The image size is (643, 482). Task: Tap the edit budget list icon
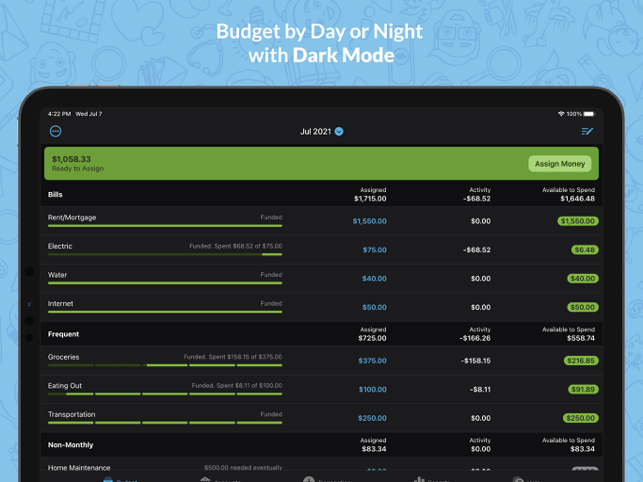587,131
